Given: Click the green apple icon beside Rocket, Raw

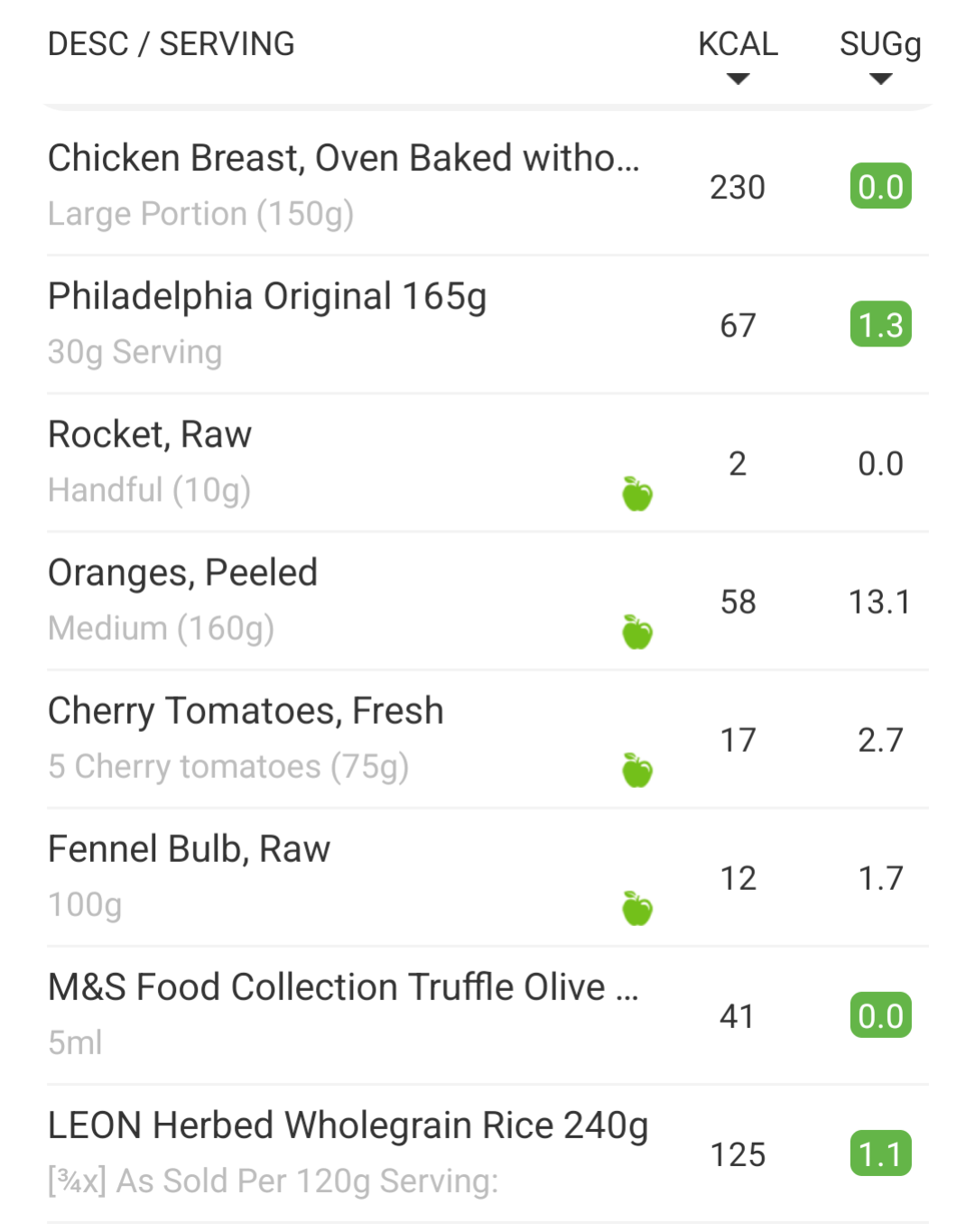Looking at the screenshot, I should [637, 494].
